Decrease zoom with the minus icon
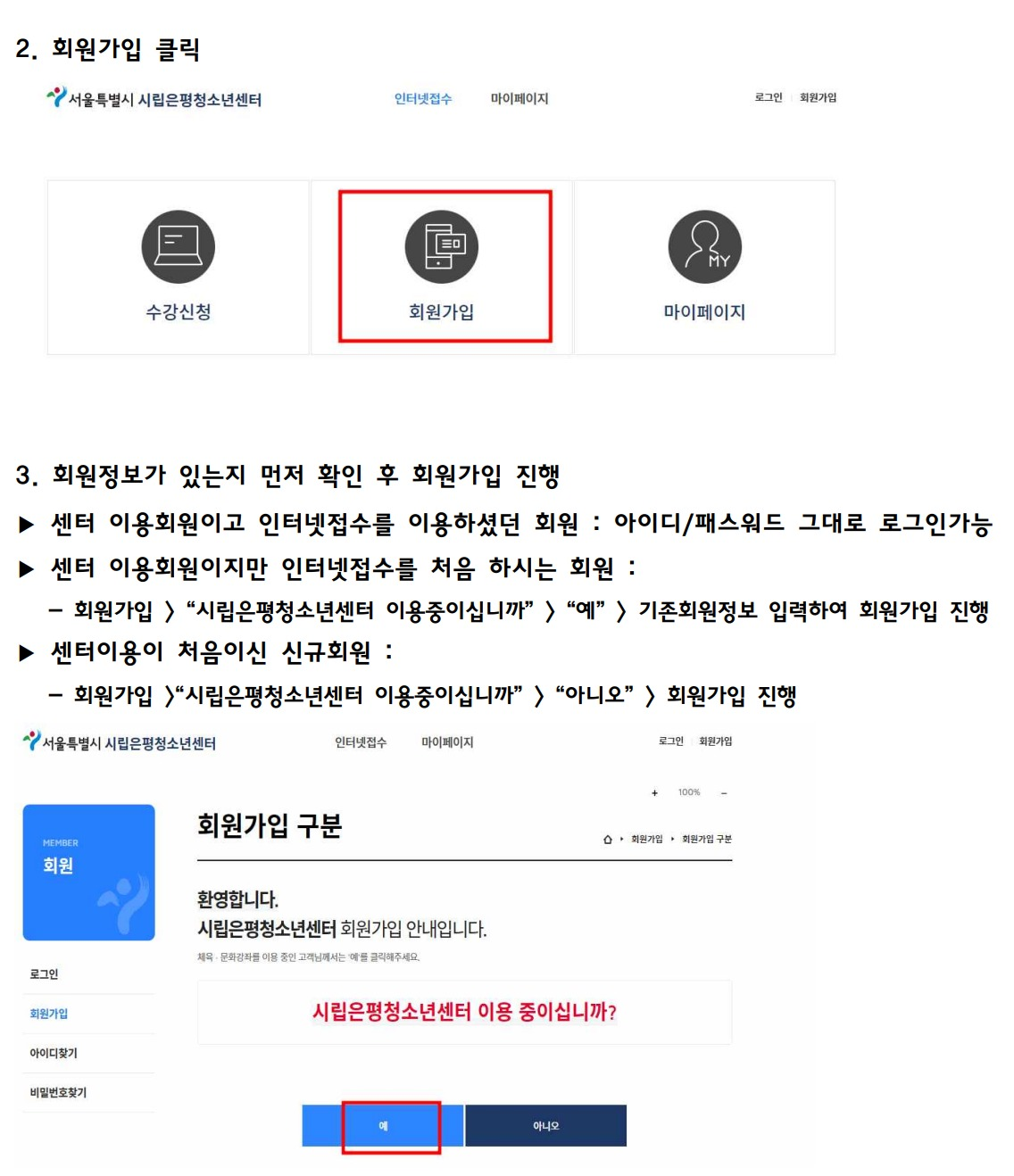The image size is (1014, 1176). point(724,792)
